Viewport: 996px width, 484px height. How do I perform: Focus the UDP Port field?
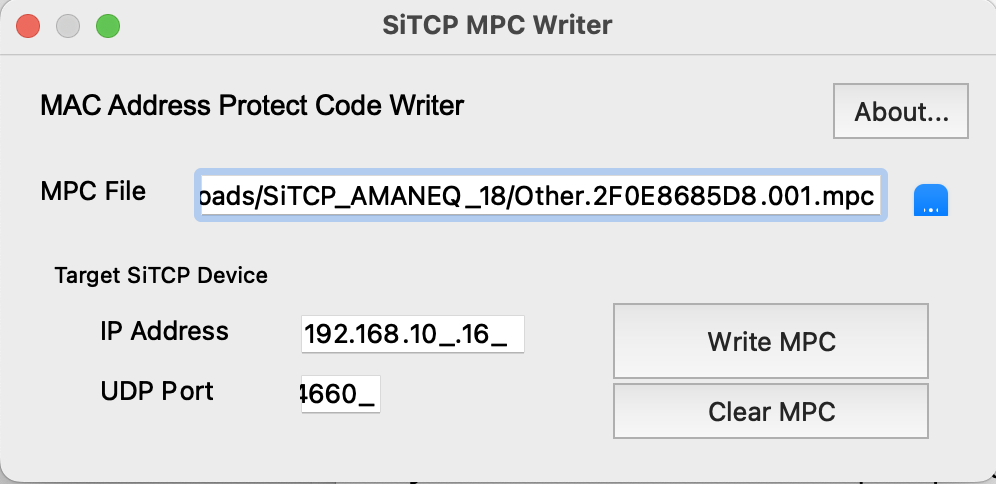point(339,396)
